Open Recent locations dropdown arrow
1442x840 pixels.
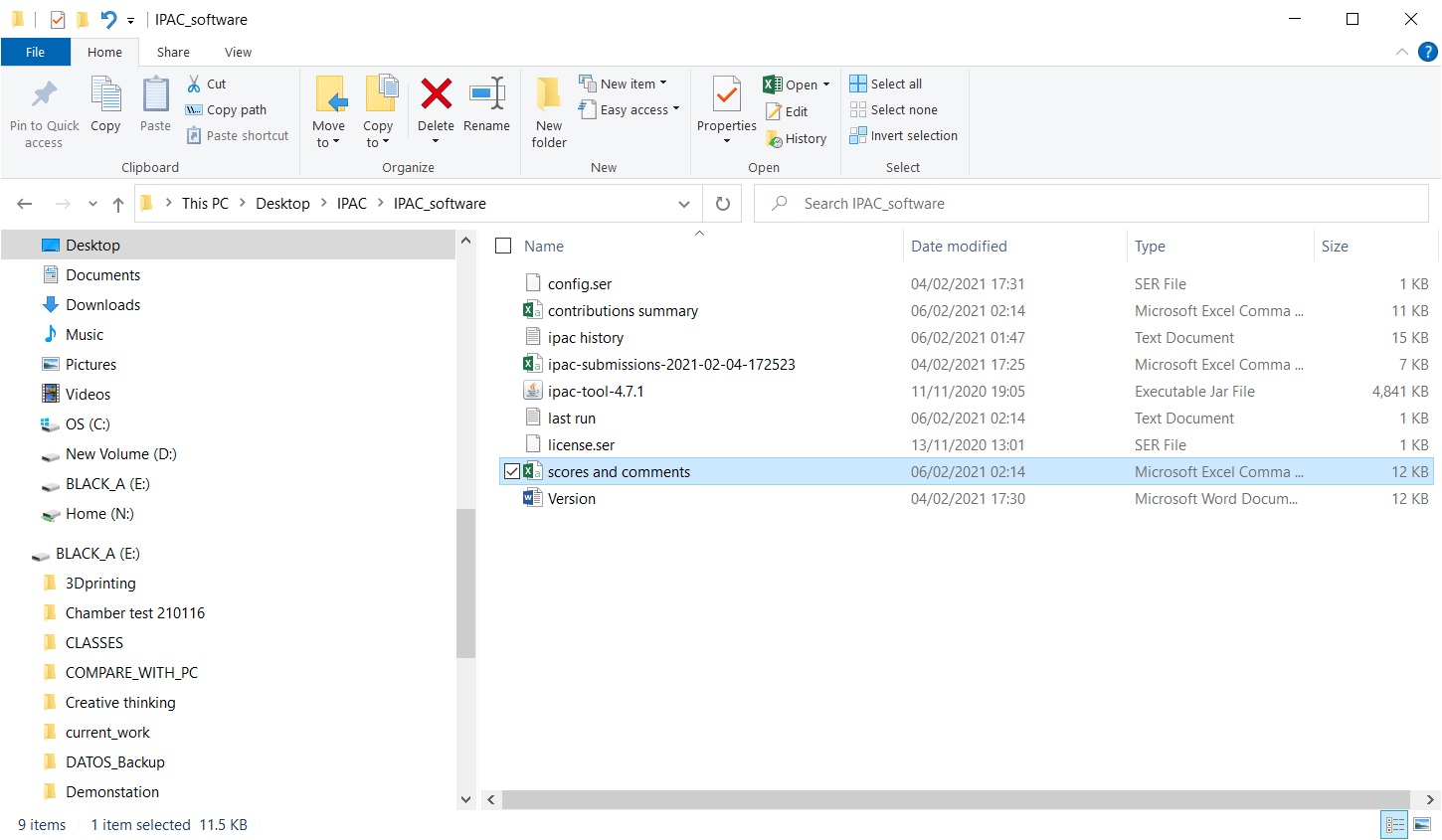coord(92,204)
